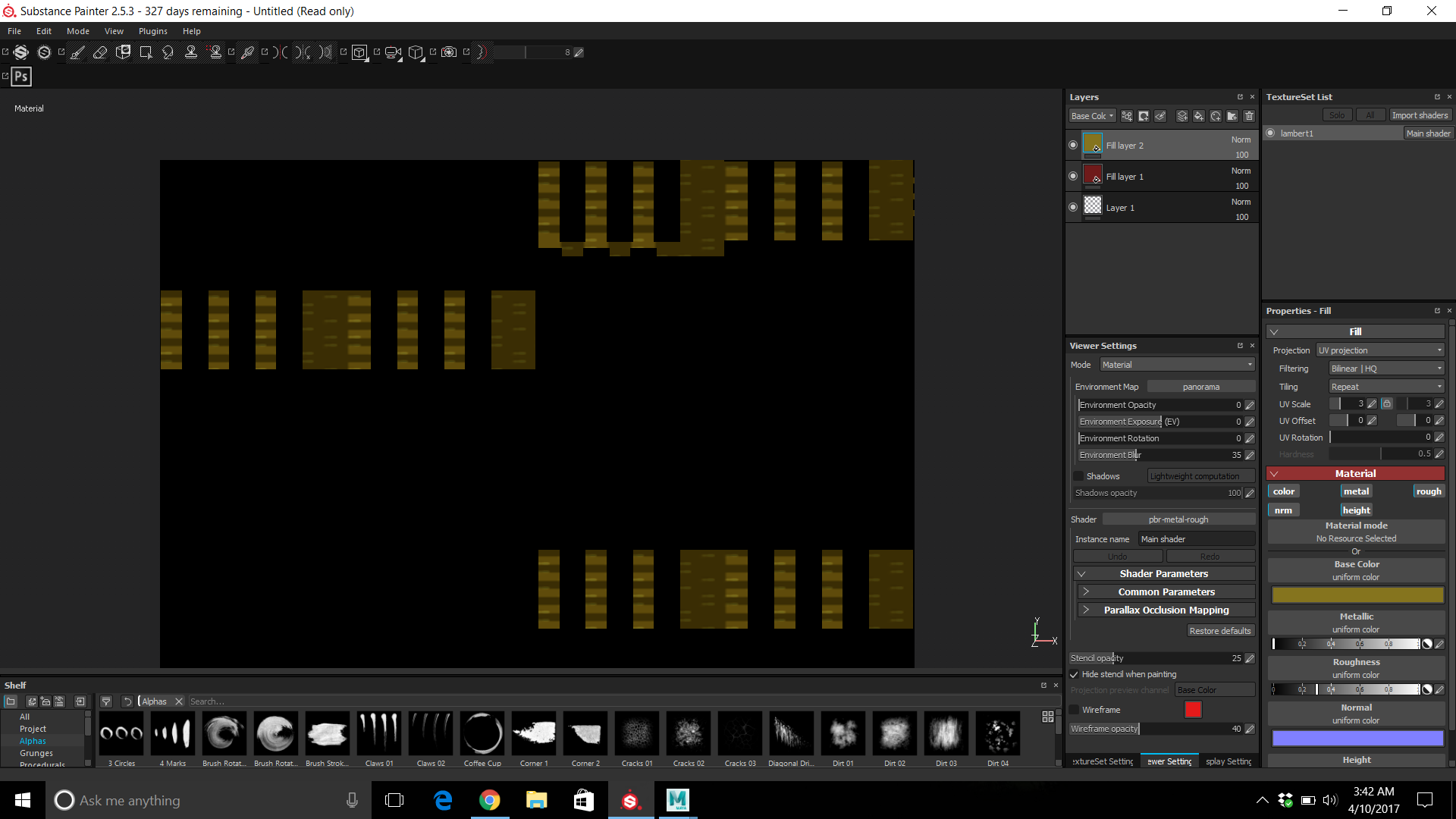
Task: Toggle the height channel button
Action: (1356, 510)
